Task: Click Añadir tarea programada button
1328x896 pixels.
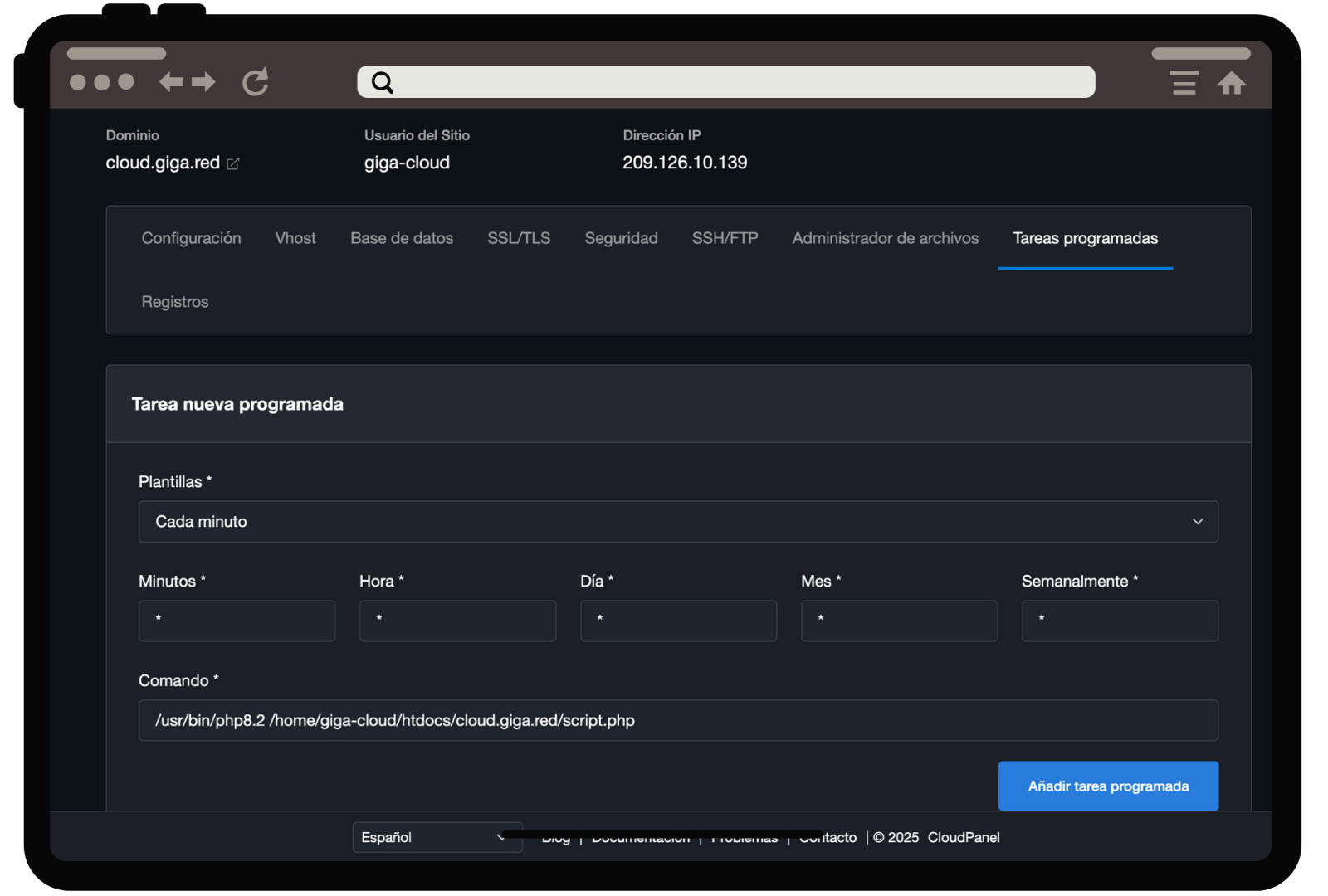Action: tap(1108, 786)
